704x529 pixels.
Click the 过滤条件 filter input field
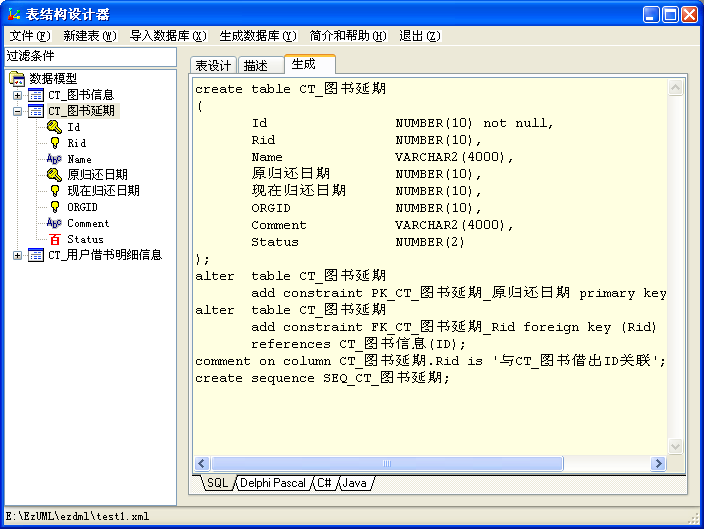click(x=90, y=56)
